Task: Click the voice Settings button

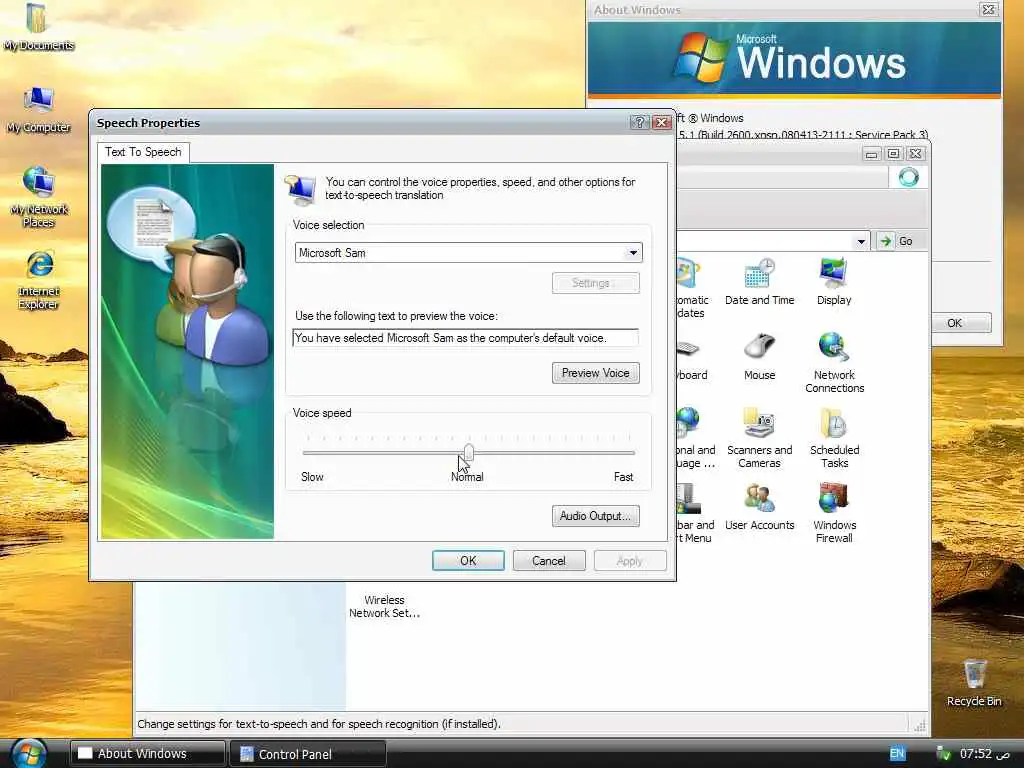Action: [596, 283]
